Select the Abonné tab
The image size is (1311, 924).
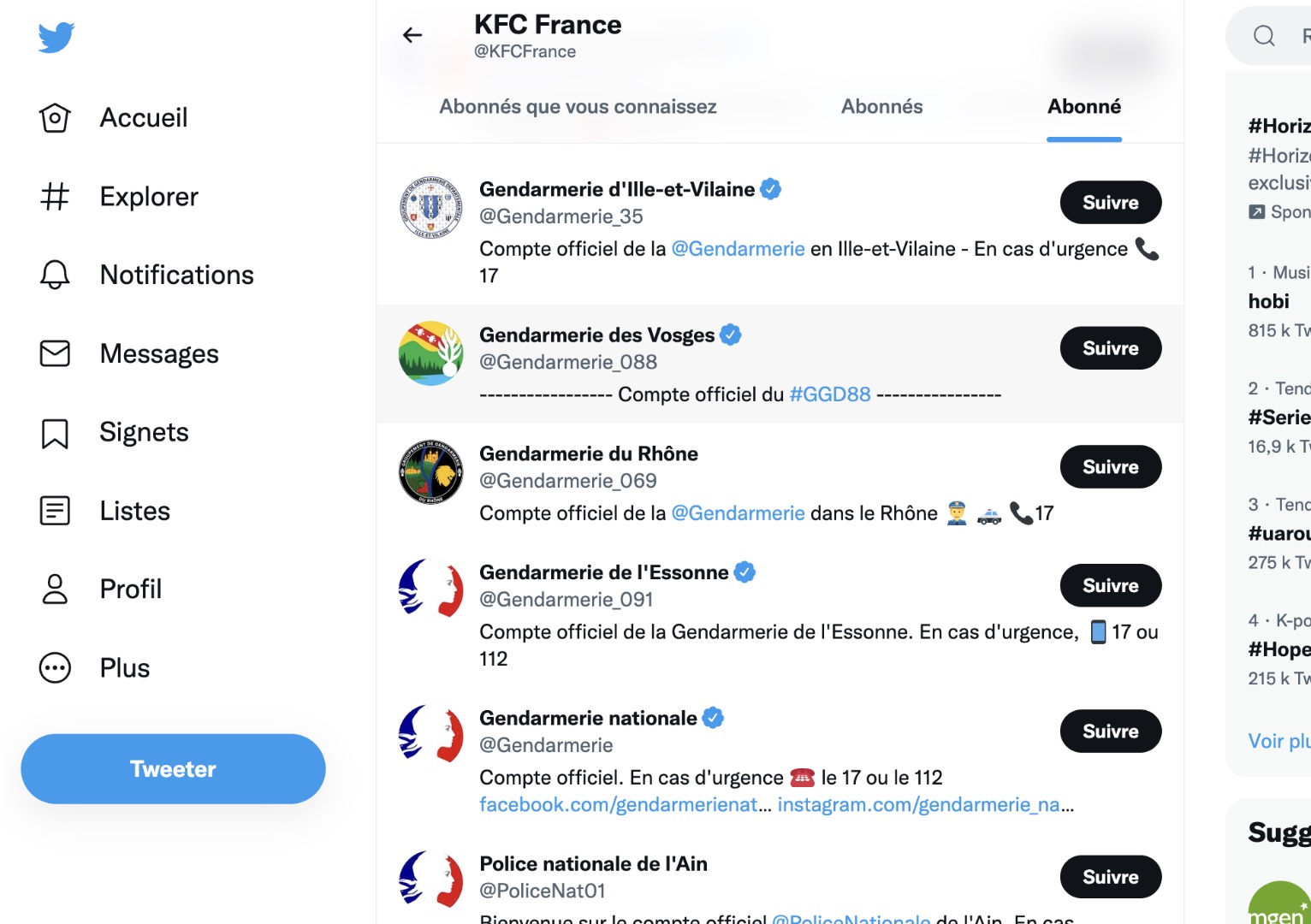click(x=1084, y=107)
